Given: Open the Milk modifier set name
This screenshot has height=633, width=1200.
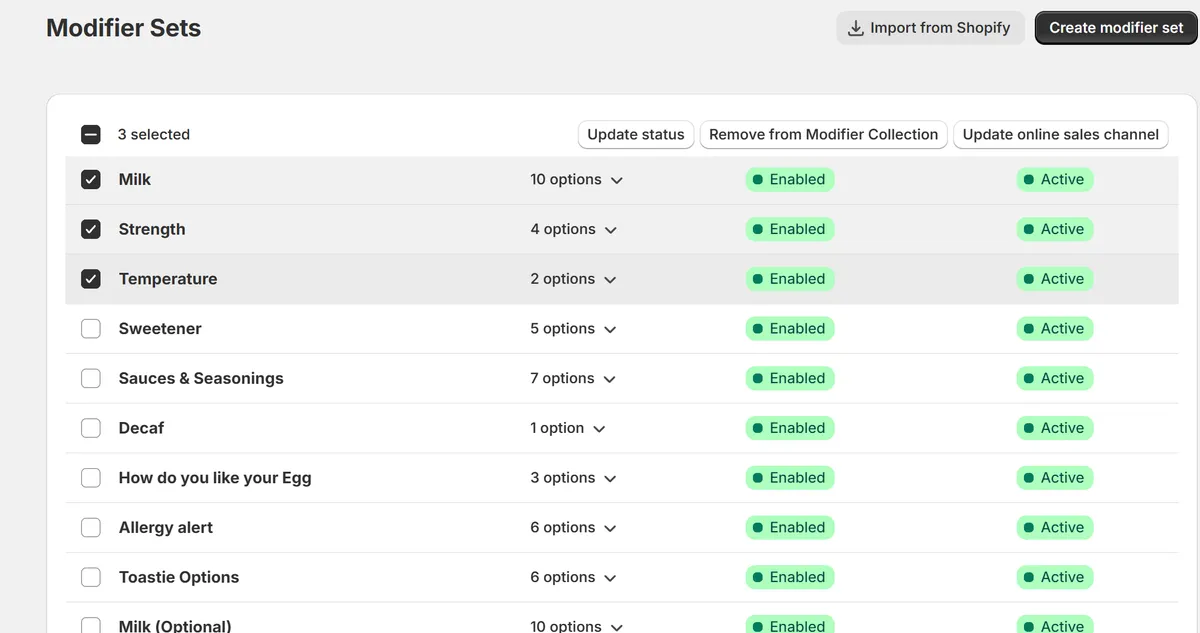Looking at the screenshot, I should pos(135,180).
